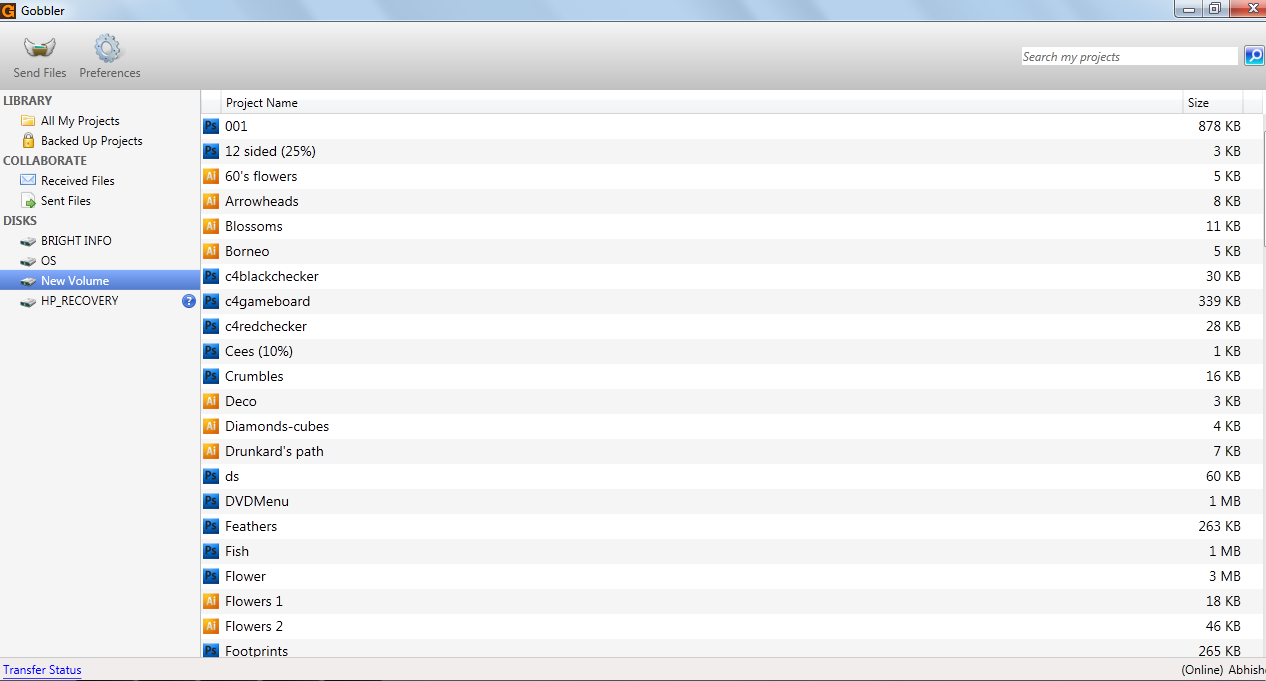Click the Illustrator icon next to Blossoms
The image size is (1266, 681).
(211, 226)
